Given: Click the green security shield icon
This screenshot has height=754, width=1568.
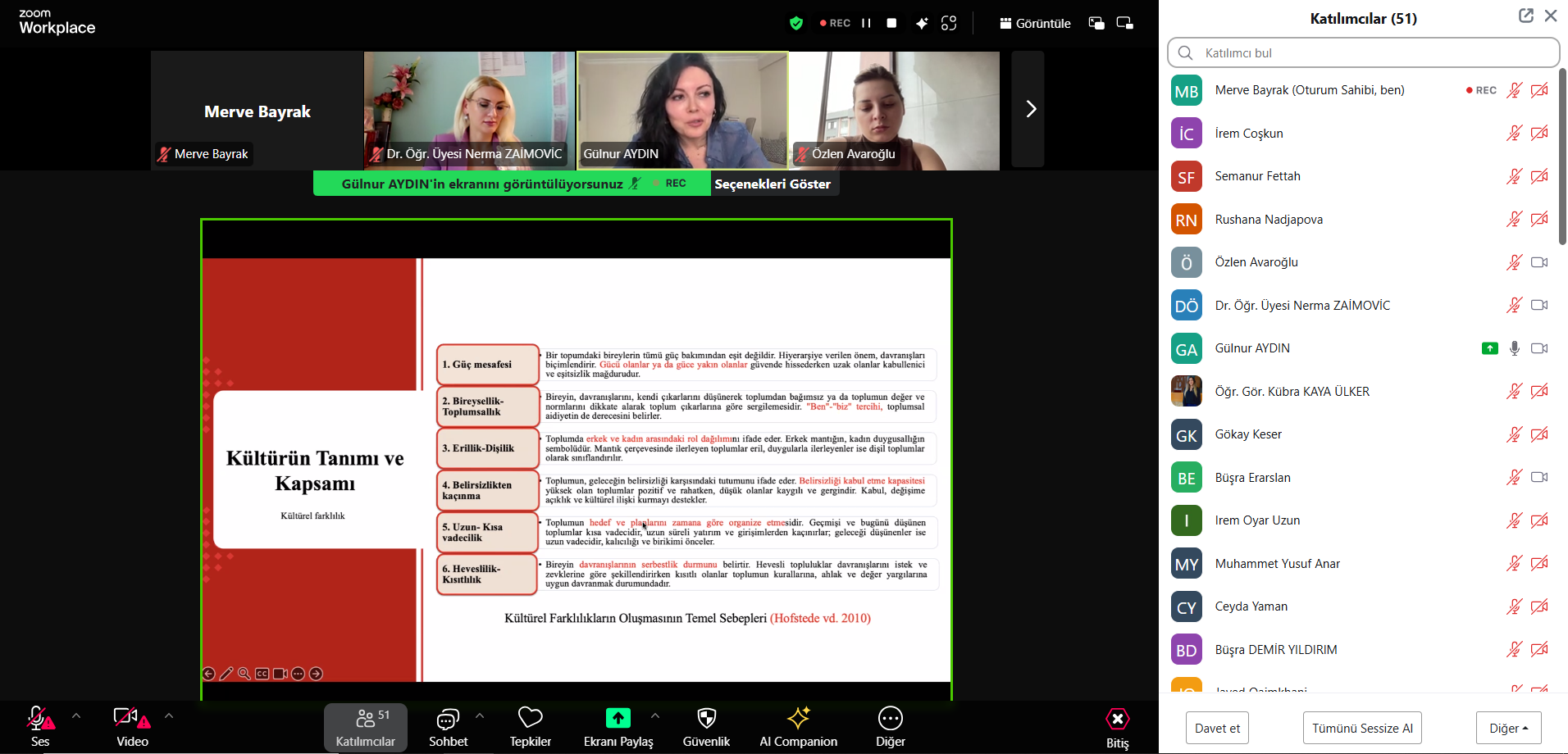Looking at the screenshot, I should click(x=795, y=23).
